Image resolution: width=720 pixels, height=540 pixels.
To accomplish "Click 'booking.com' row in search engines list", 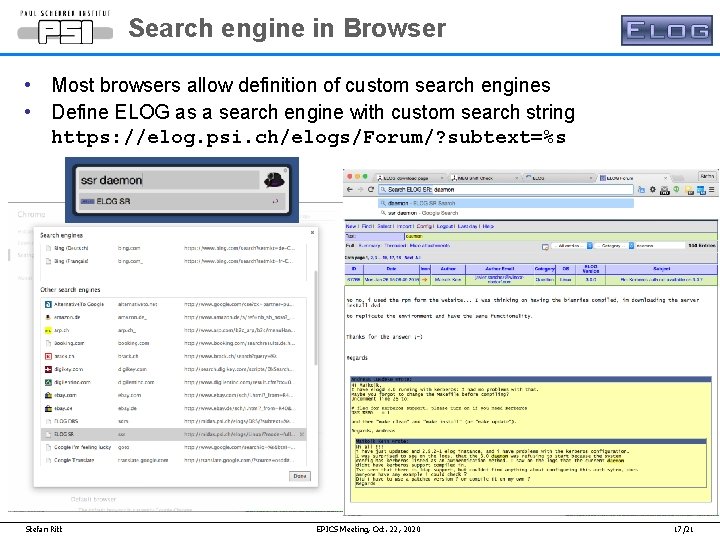I will coord(174,343).
